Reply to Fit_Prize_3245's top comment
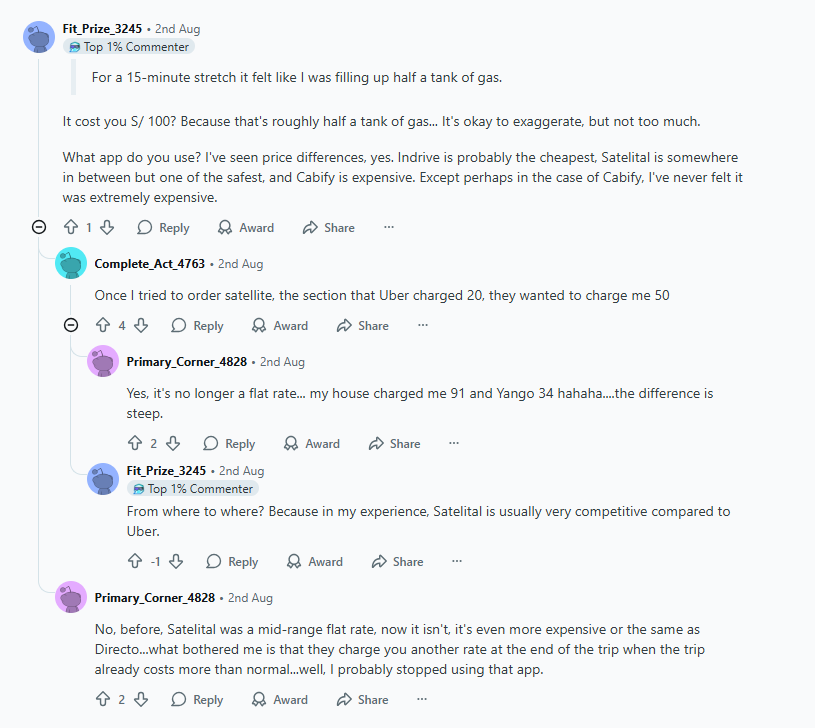This screenshot has width=815, height=728. [x=163, y=228]
